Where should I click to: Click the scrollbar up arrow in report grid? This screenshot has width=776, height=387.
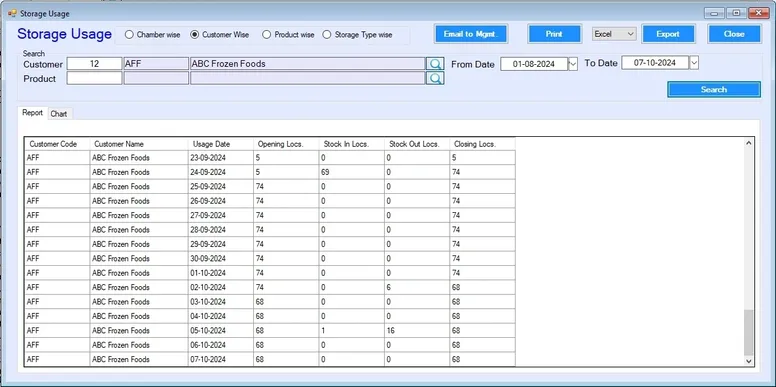click(x=749, y=143)
